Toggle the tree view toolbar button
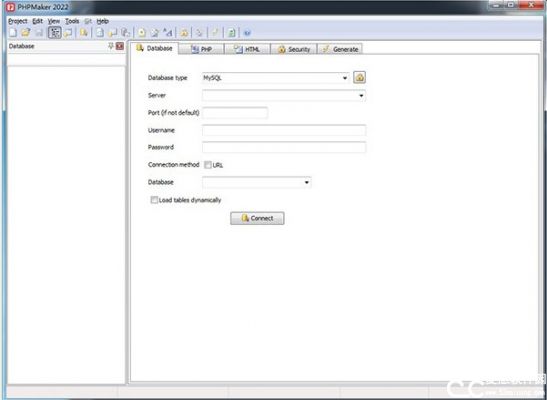The height and width of the screenshot is (400, 547). (x=55, y=33)
